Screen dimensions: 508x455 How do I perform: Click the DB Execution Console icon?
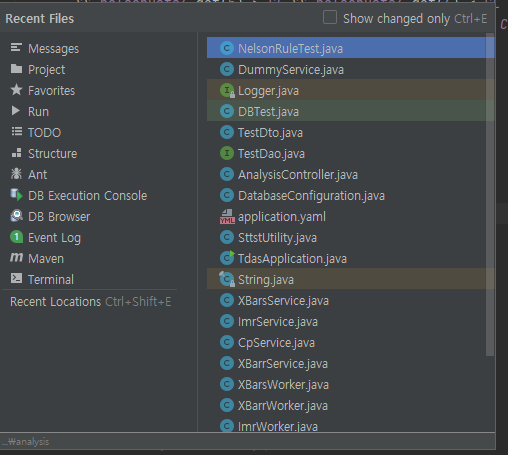[16, 195]
